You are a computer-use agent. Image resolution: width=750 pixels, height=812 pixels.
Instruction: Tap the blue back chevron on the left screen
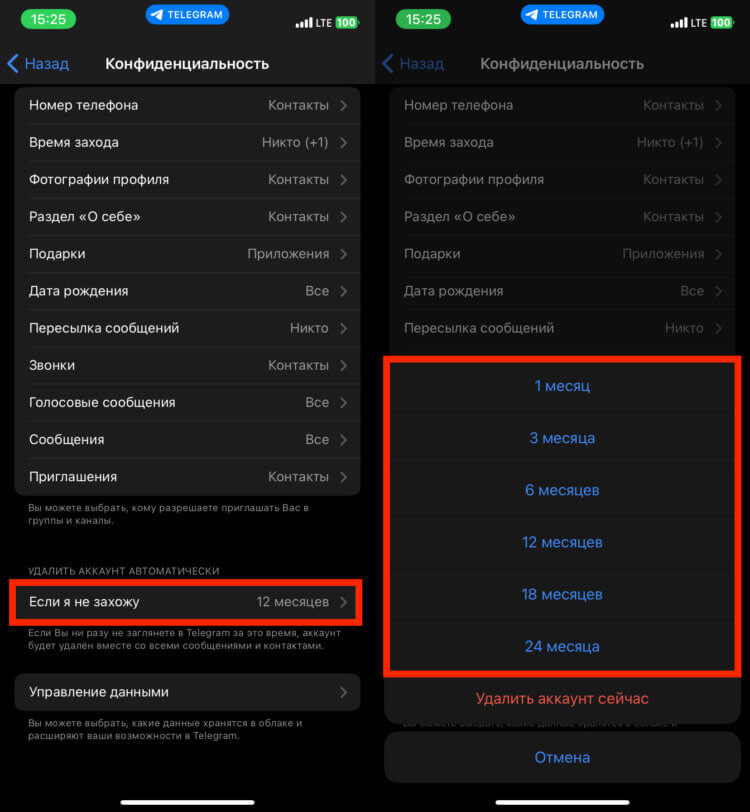click(x=13, y=64)
